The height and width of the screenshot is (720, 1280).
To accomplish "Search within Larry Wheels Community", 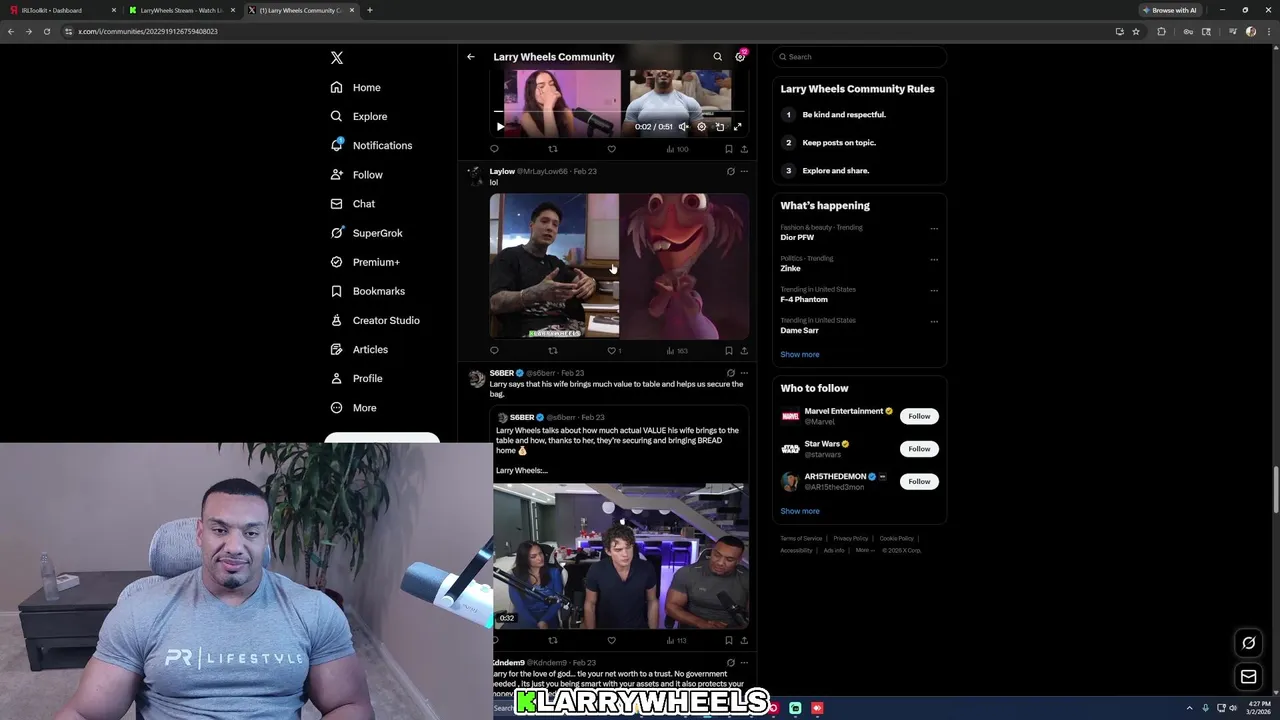I will pos(717,57).
